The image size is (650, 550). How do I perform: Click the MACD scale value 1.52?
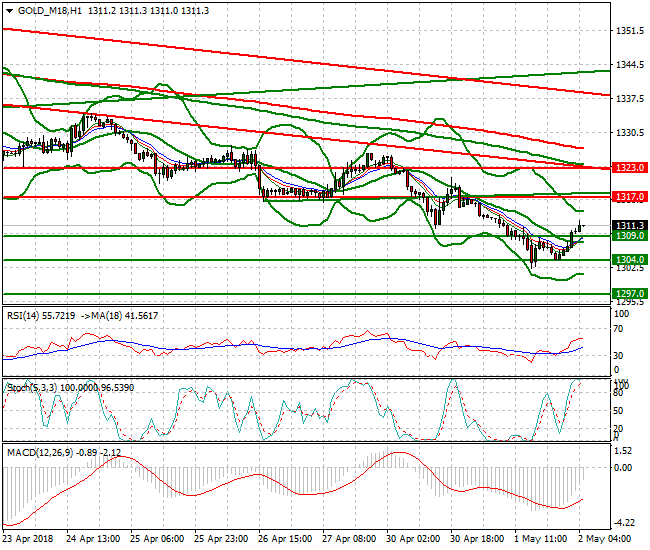tap(623, 451)
